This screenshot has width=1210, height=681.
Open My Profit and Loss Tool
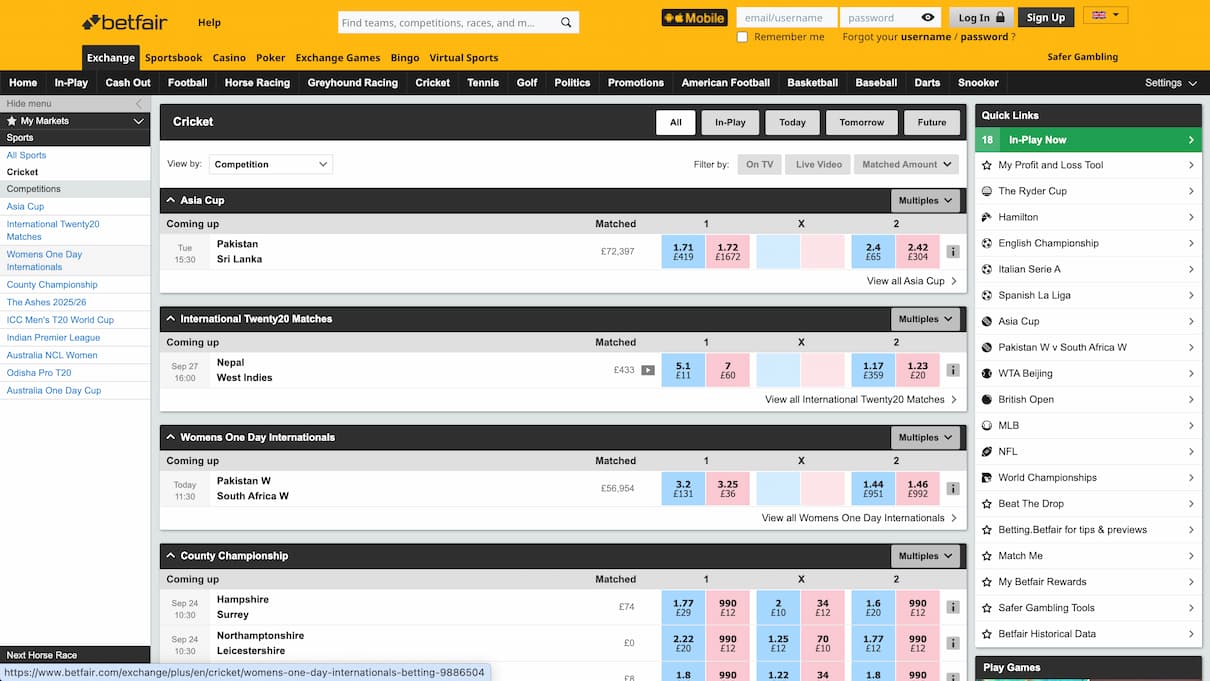[1088, 165]
